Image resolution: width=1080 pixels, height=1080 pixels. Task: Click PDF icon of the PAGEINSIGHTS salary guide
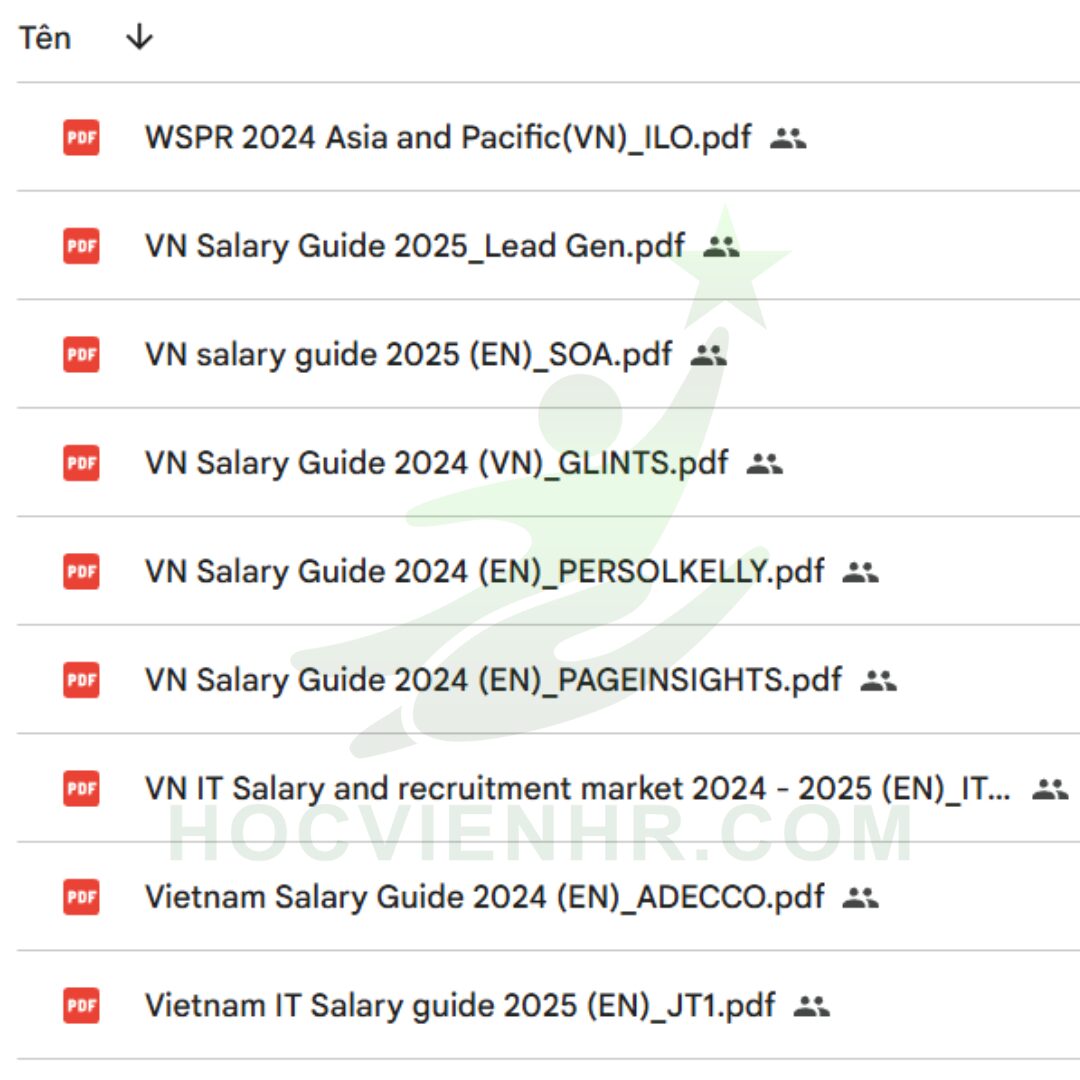pyautogui.click(x=81, y=680)
